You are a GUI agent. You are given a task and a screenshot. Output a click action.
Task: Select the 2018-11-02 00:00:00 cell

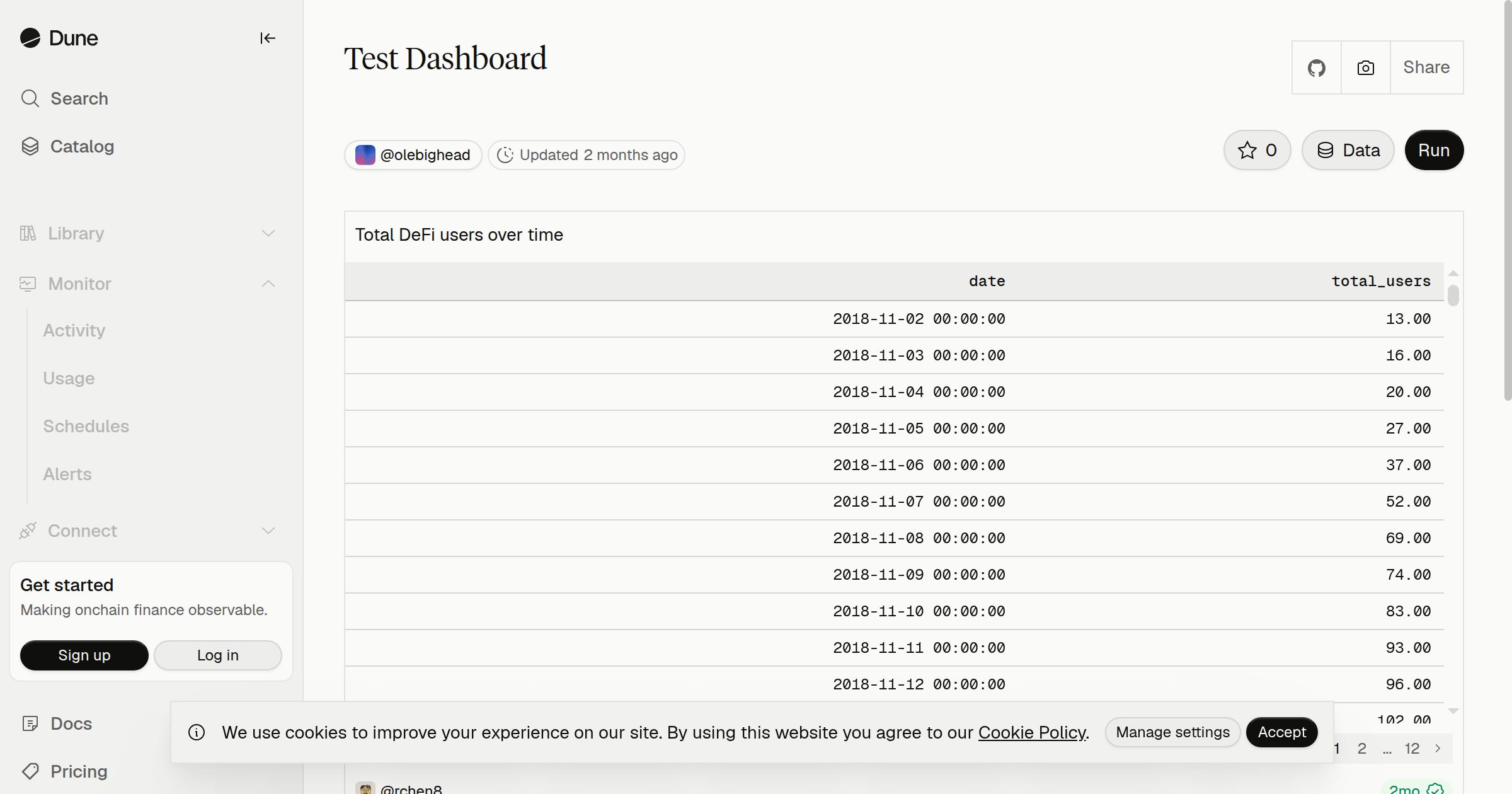(919, 319)
